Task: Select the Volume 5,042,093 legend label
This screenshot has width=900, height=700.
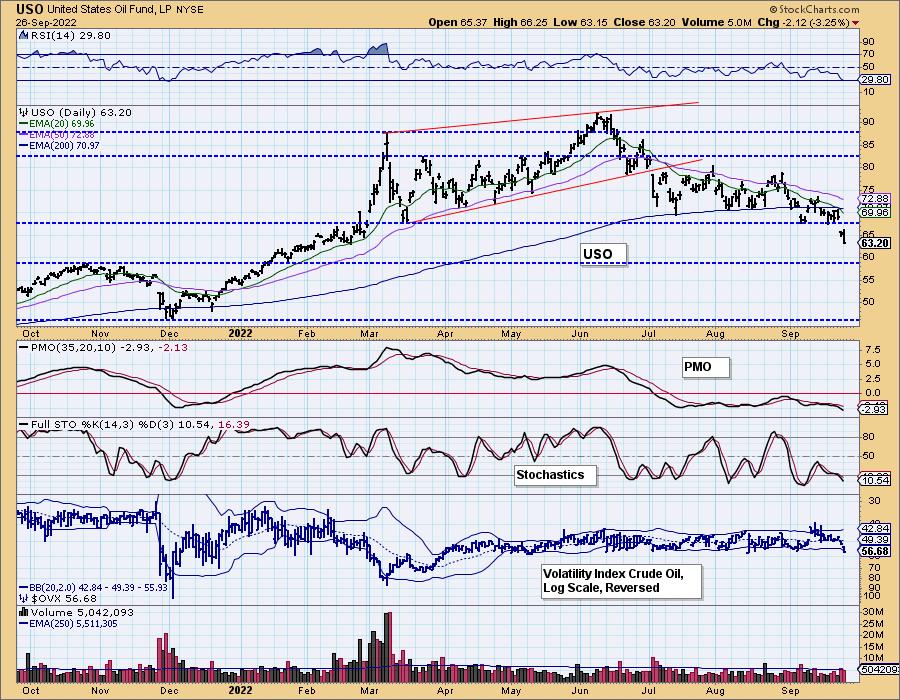Action: coord(82,612)
